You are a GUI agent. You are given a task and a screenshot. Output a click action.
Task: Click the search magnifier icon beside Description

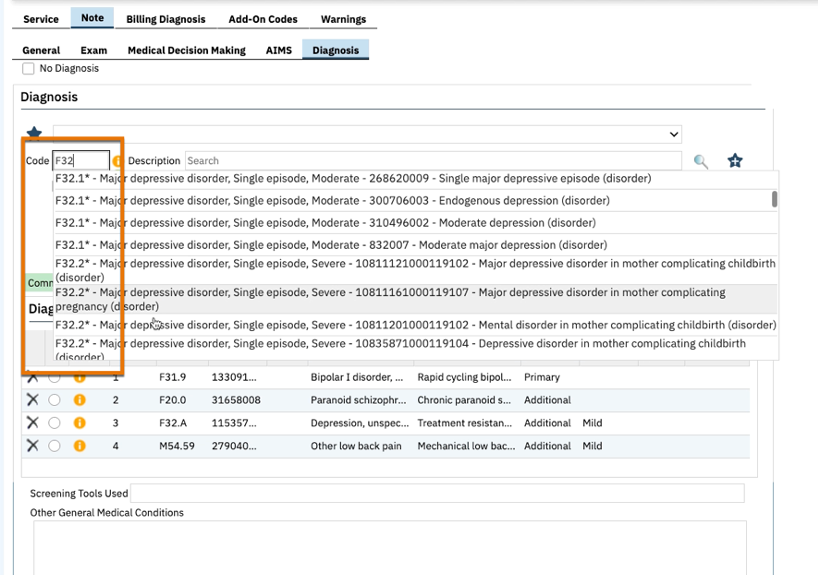[701, 161]
